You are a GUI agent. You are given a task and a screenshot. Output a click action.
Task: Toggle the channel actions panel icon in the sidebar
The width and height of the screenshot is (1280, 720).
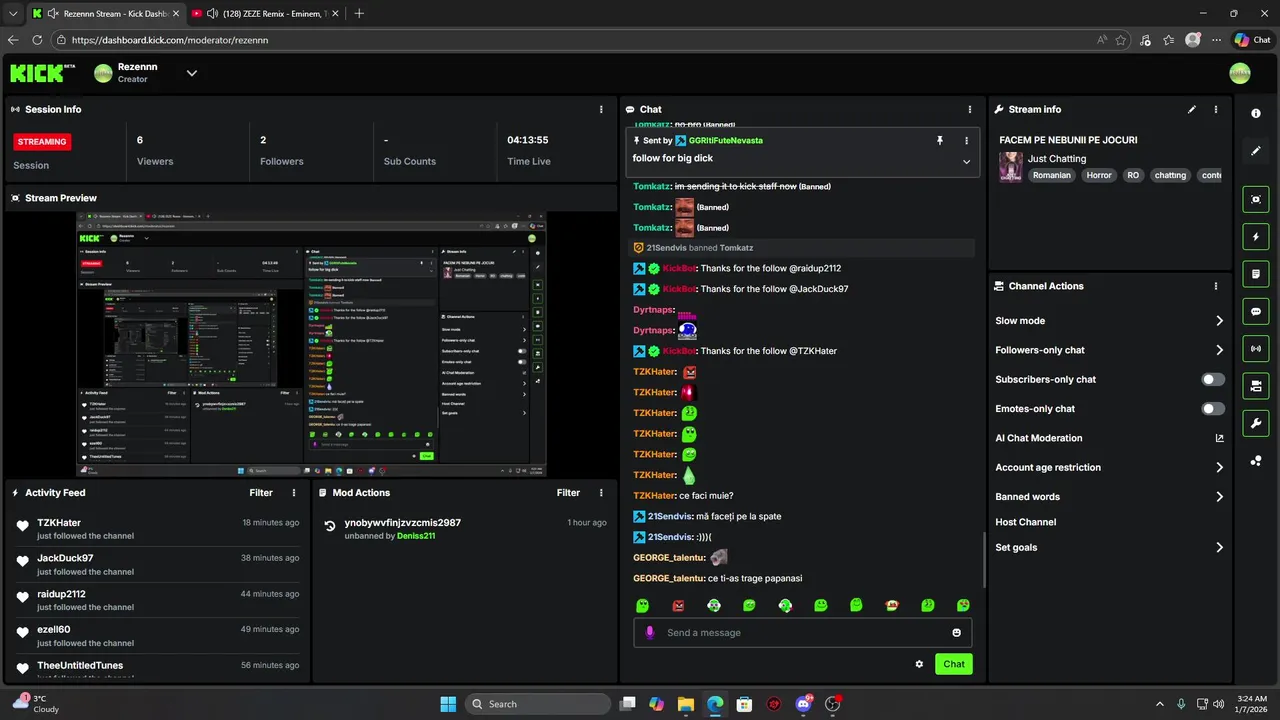point(1256,386)
